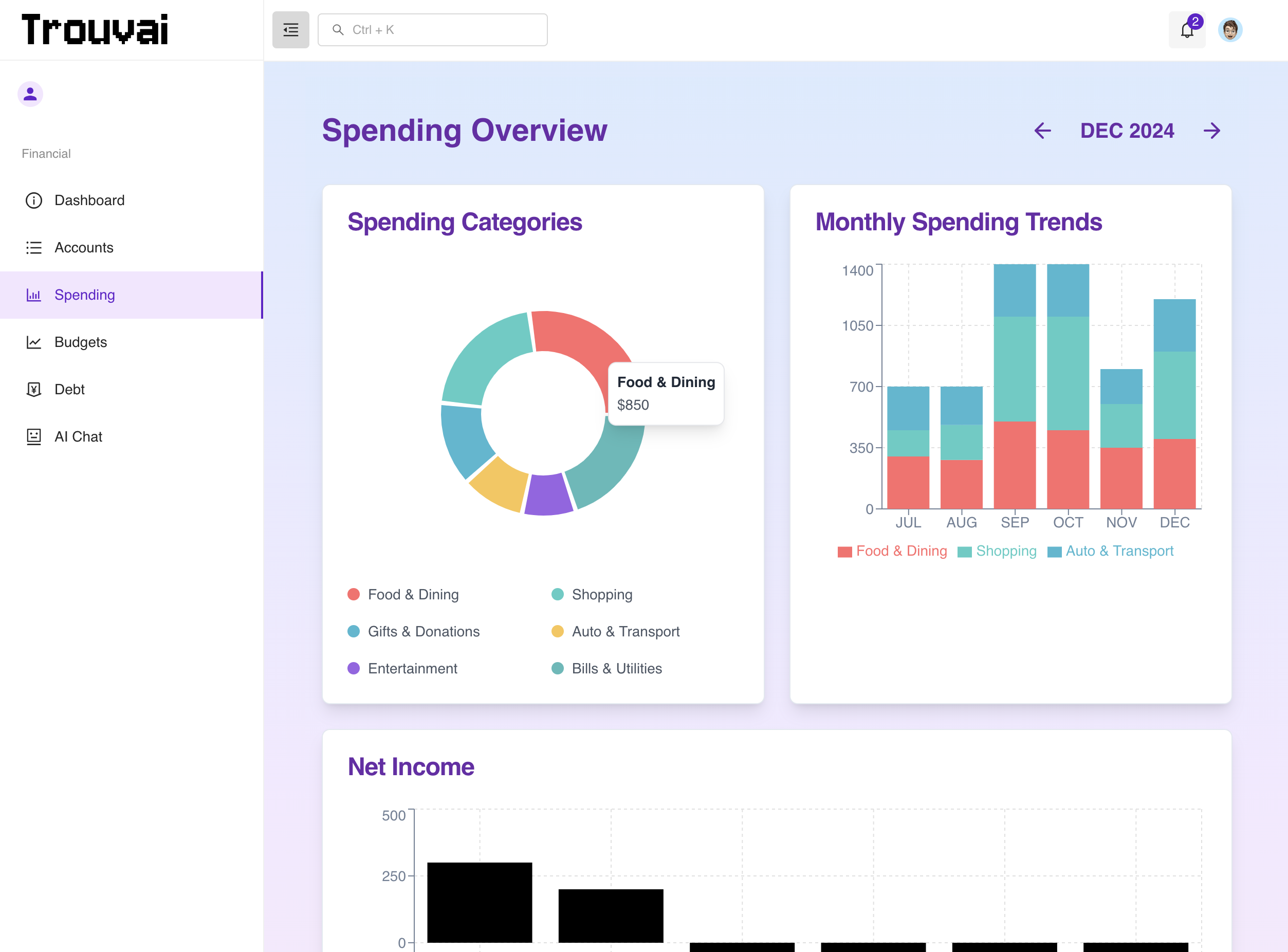Click the Budgets line chart icon

[34, 342]
